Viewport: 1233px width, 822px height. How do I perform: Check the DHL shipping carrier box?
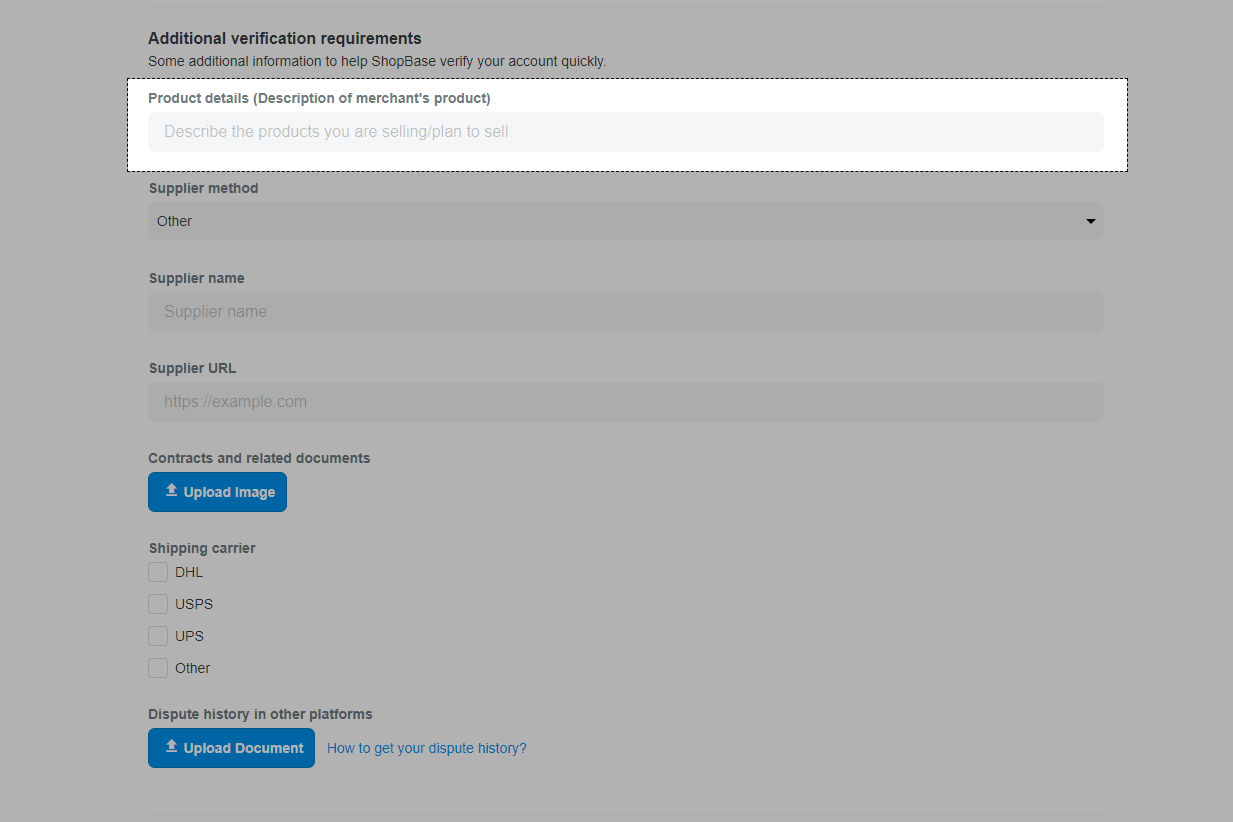pyautogui.click(x=158, y=572)
